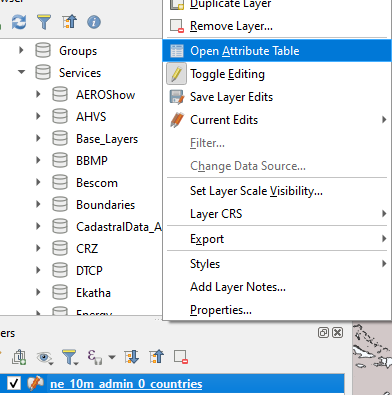392x395 pixels.
Task: Click the Collapse All browser icon
Action: (69, 22)
